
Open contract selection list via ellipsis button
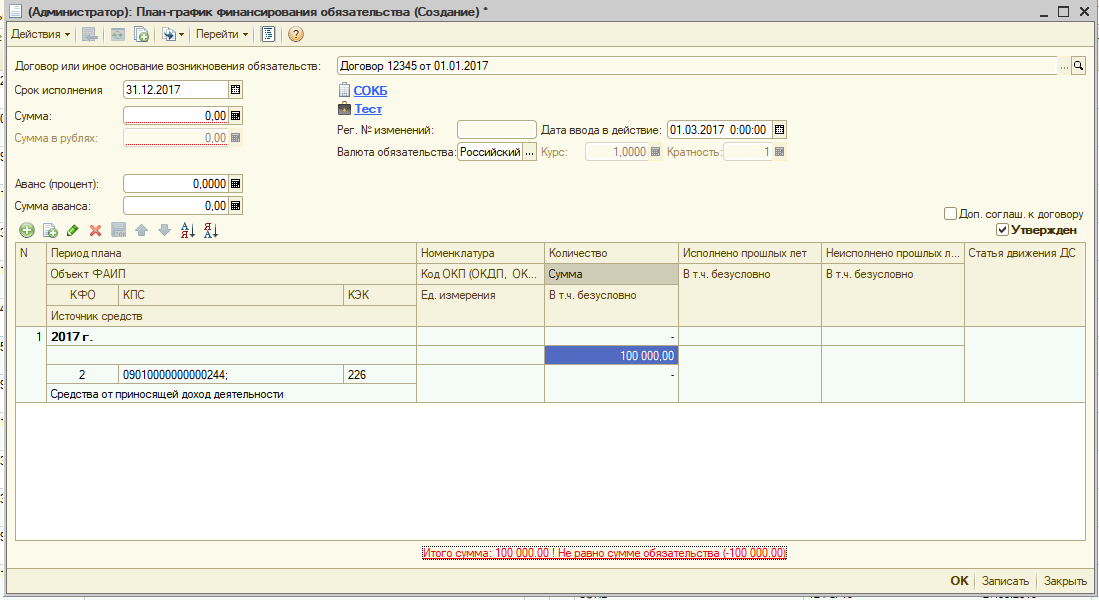pos(1064,66)
